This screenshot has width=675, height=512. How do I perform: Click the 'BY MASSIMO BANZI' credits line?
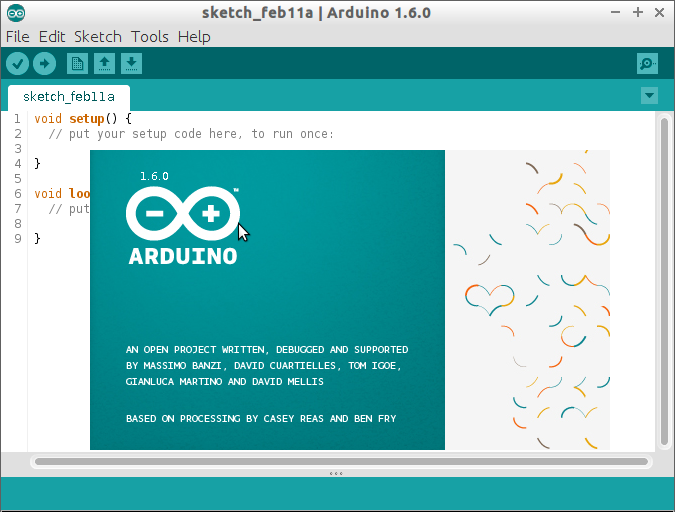click(263, 366)
